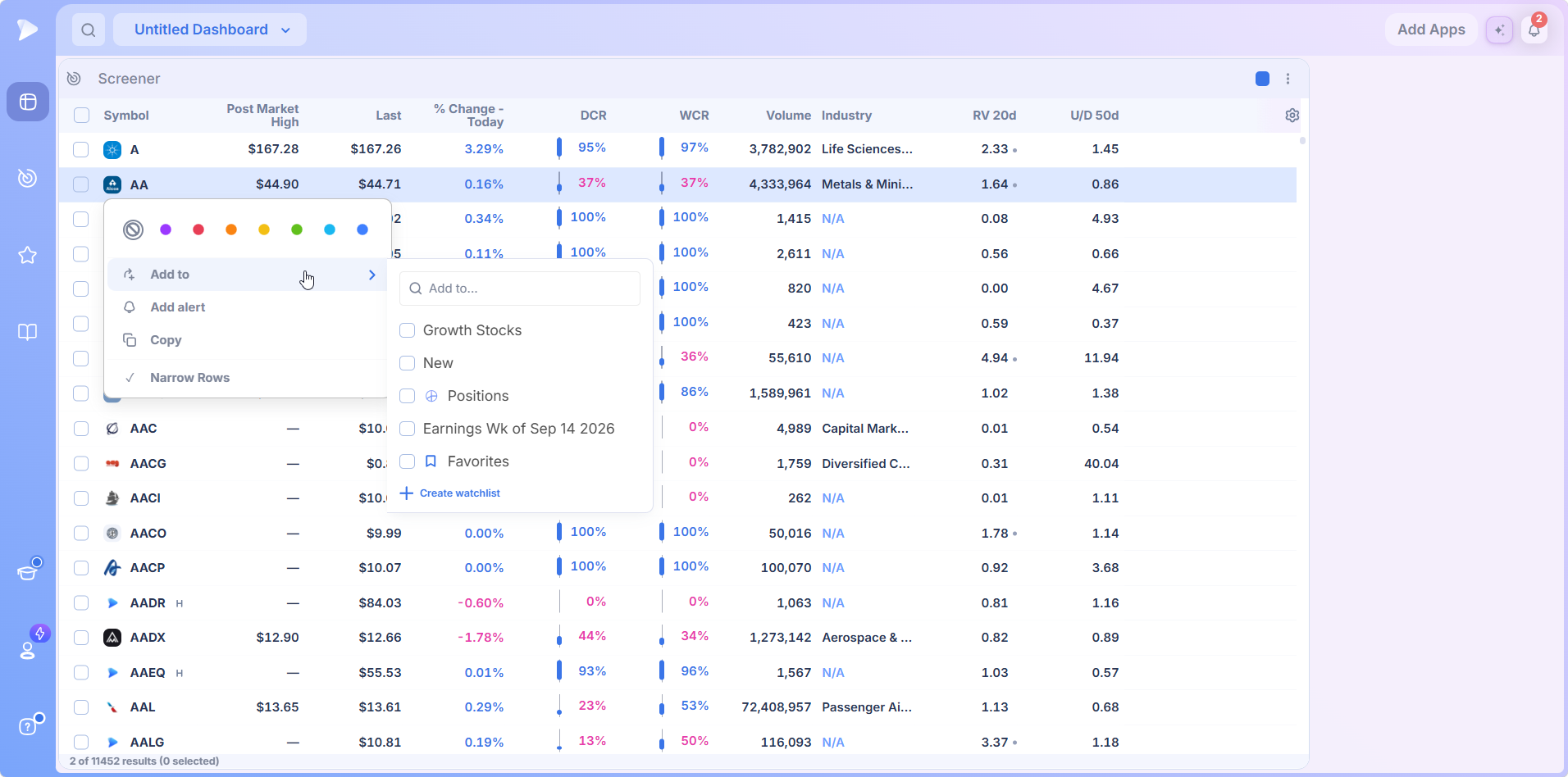Click Create watchlist link
Viewport: 1568px width, 777px height.
click(x=450, y=493)
